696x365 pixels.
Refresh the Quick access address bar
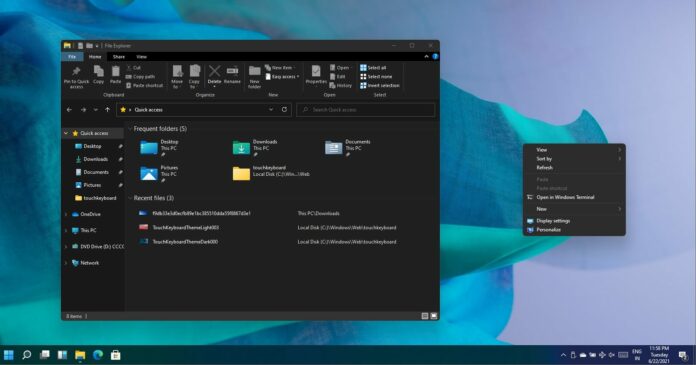[284, 110]
